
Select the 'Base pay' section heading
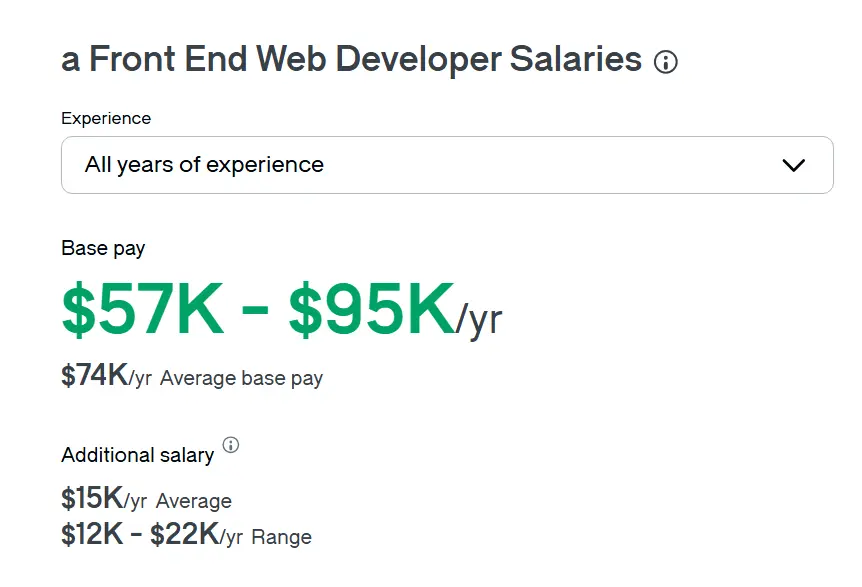(x=102, y=248)
